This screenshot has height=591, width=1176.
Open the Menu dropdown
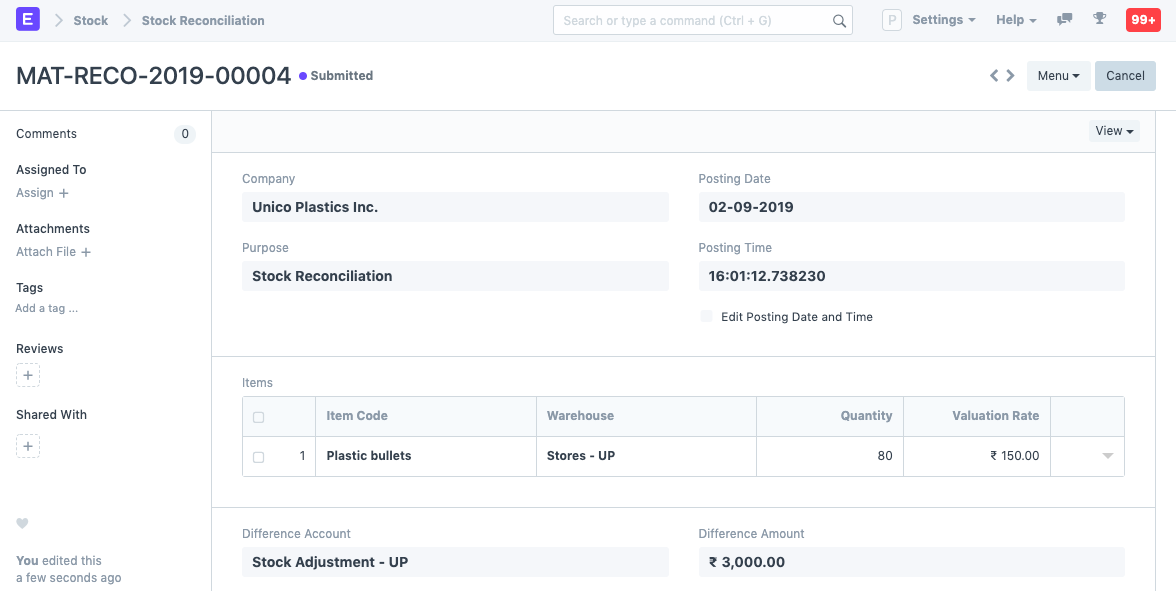click(x=1058, y=76)
